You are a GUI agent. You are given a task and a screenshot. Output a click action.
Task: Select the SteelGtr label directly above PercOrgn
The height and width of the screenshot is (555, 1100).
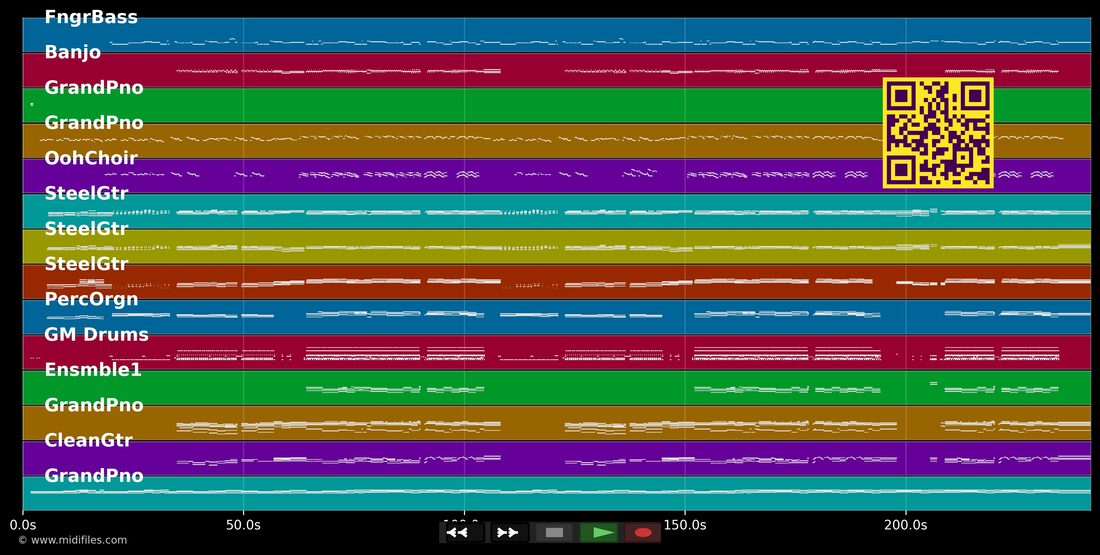(x=87, y=264)
